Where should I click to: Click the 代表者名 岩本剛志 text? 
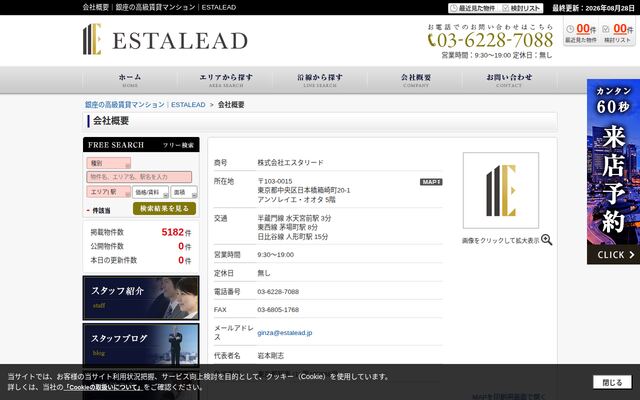[271, 356]
